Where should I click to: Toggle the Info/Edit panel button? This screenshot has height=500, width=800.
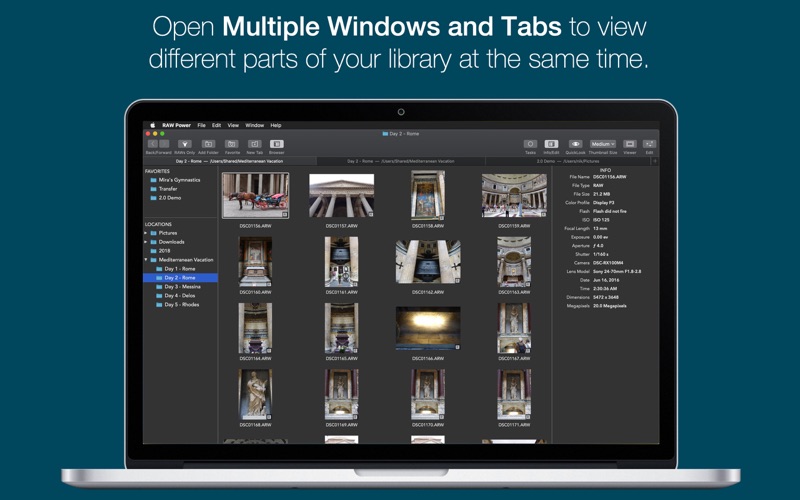(x=551, y=144)
